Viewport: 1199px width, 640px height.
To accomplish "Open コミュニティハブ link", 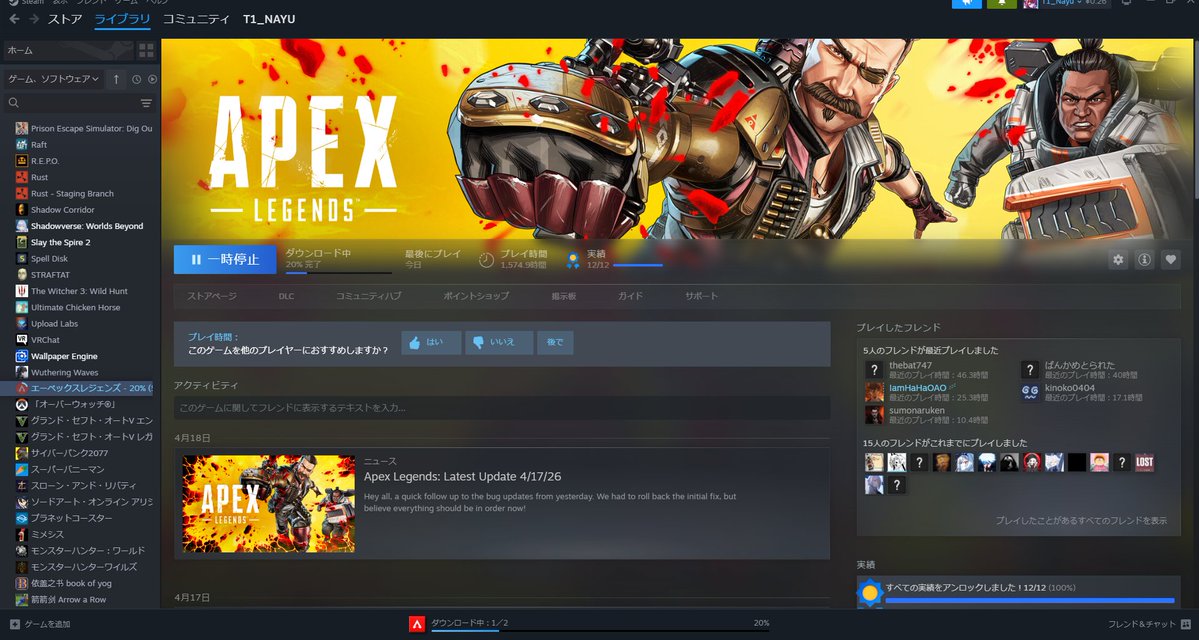I will coord(369,296).
